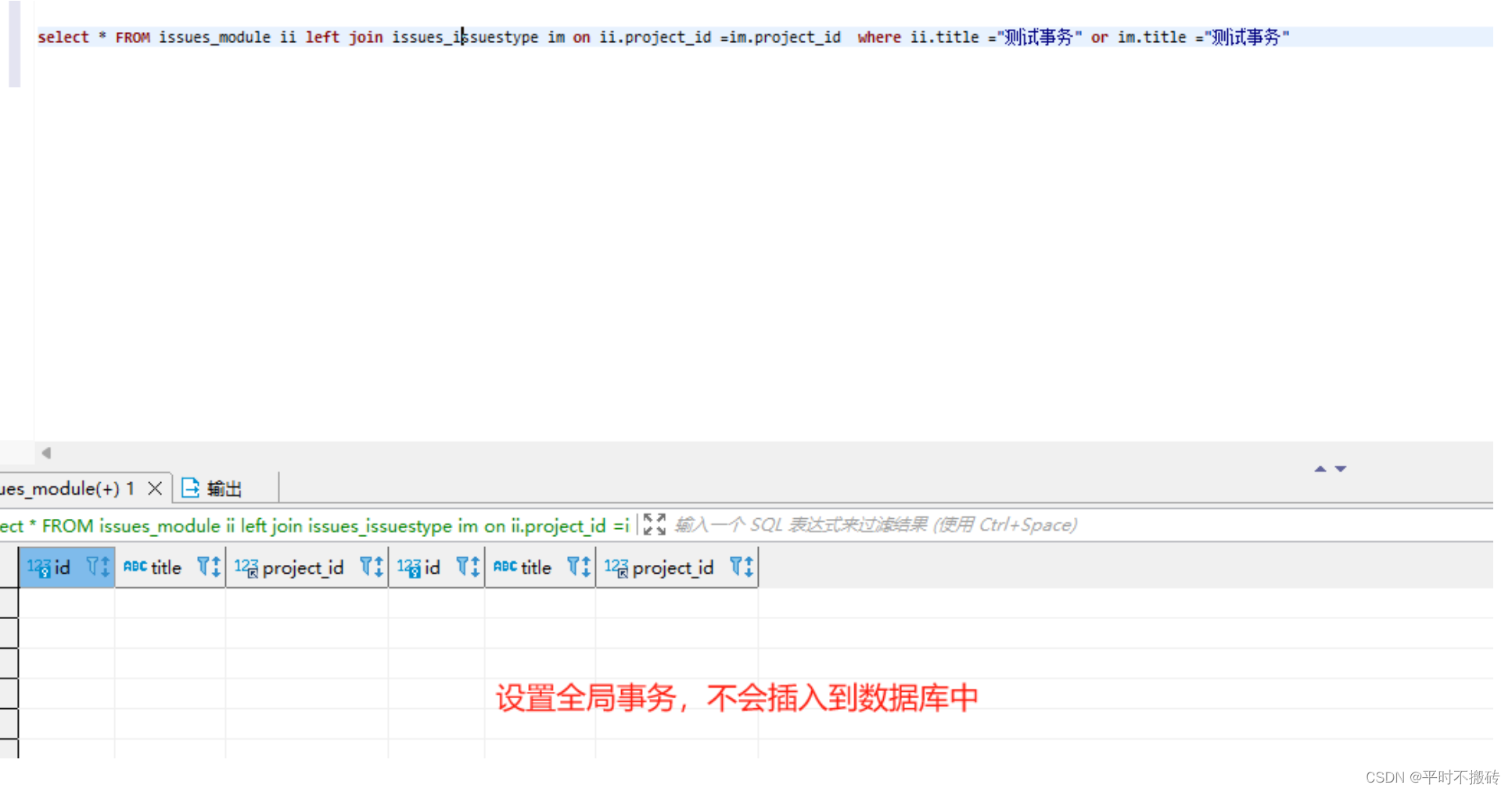Click "im.project_id" in the SQL editor
The width and height of the screenshot is (1512, 792).
(x=785, y=37)
